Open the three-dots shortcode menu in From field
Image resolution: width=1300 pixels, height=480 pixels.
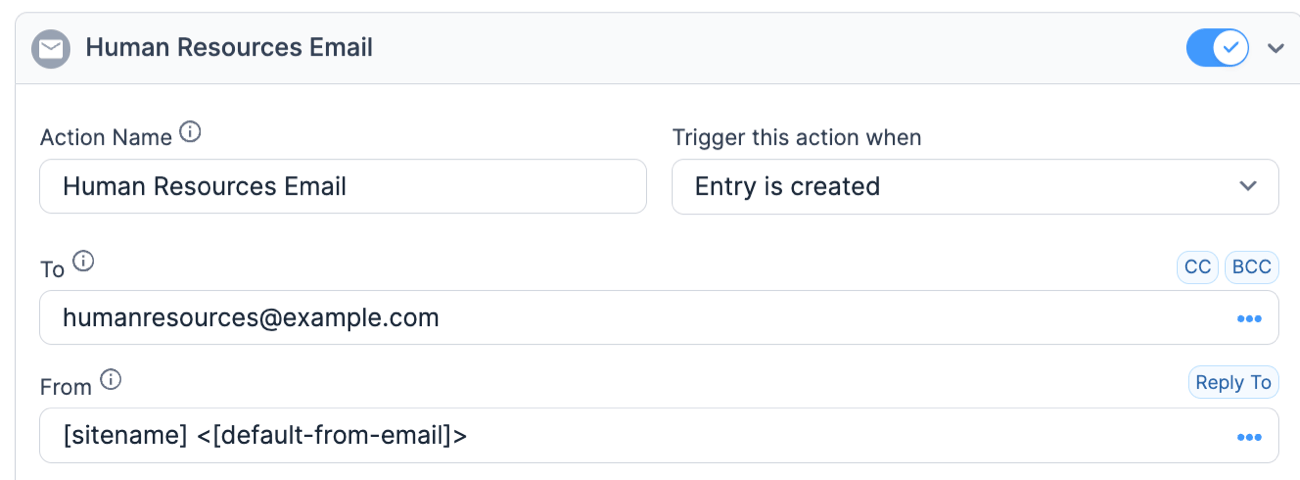[1248, 437]
